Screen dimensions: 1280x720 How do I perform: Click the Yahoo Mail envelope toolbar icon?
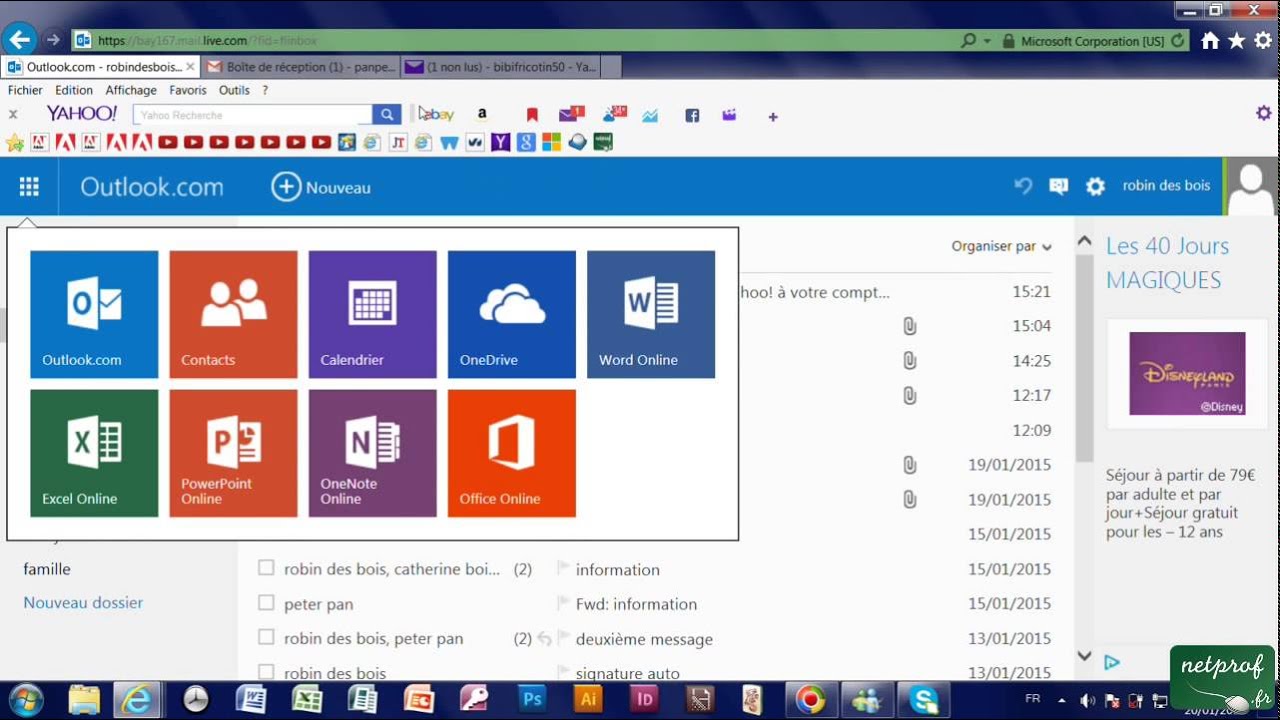tap(571, 115)
